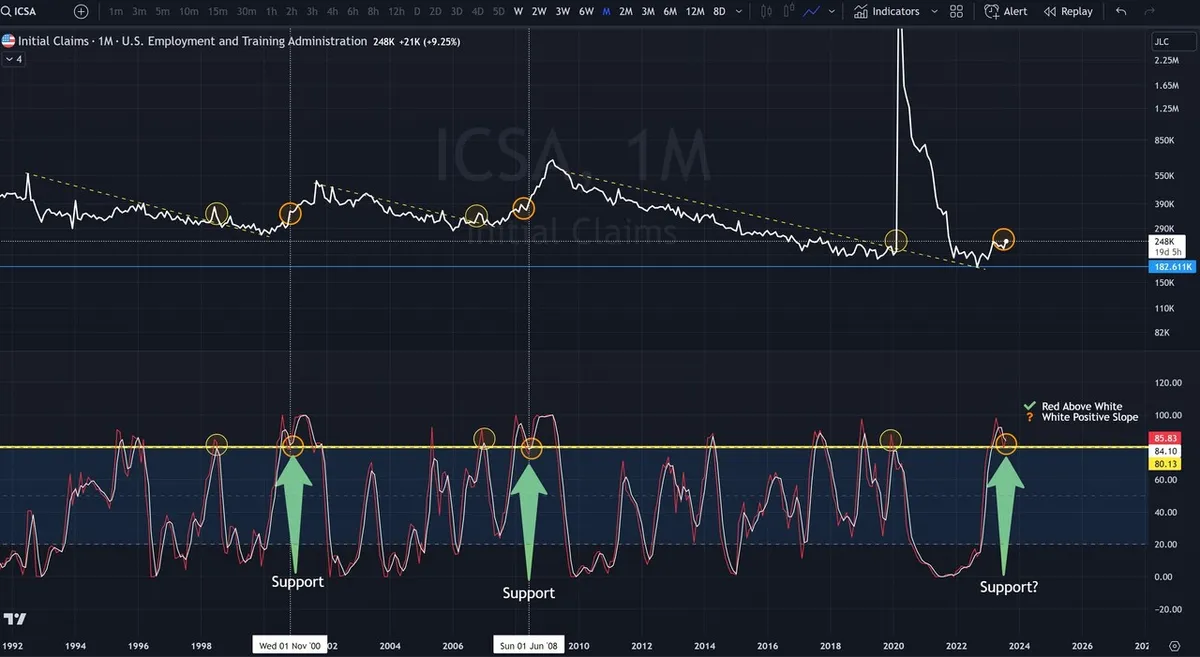Click the undo arrow icon
Viewport: 1200px width, 657px height.
[1121, 11]
